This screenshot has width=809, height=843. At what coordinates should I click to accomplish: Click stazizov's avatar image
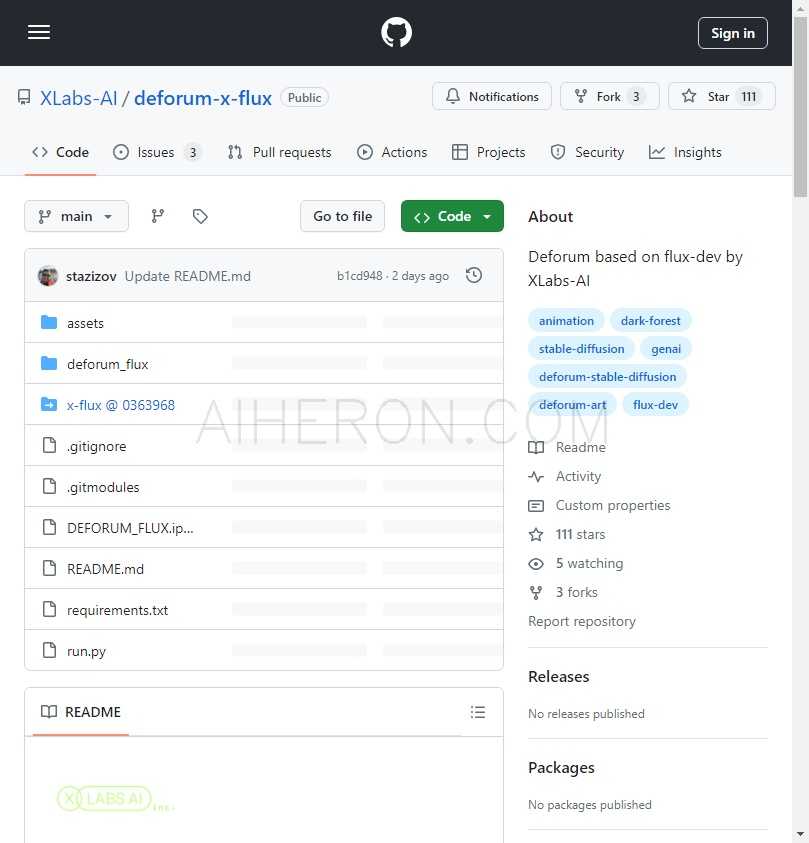click(x=48, y=276)
